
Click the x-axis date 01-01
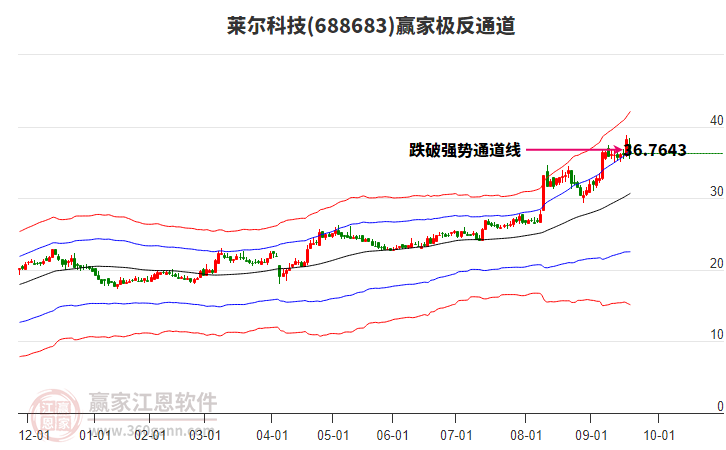[x=94, y=435]
